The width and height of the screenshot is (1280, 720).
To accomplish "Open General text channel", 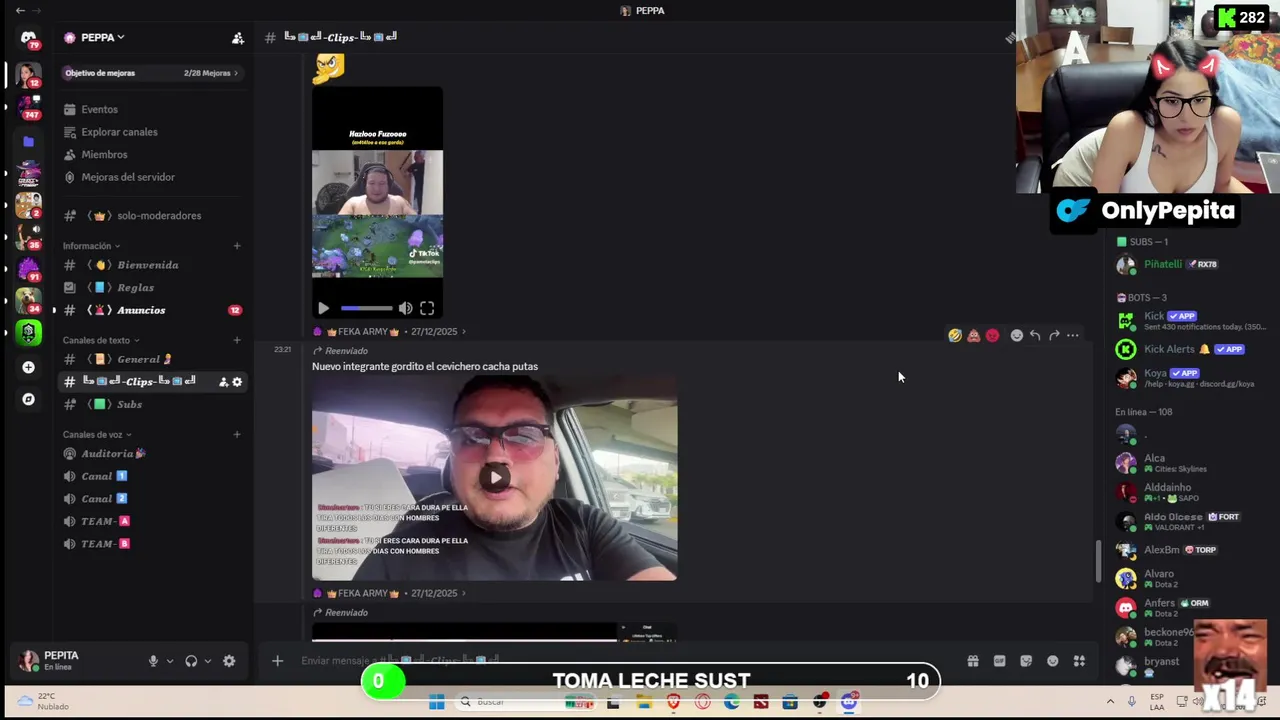I will pyautogui.click(x=151, y=359).
